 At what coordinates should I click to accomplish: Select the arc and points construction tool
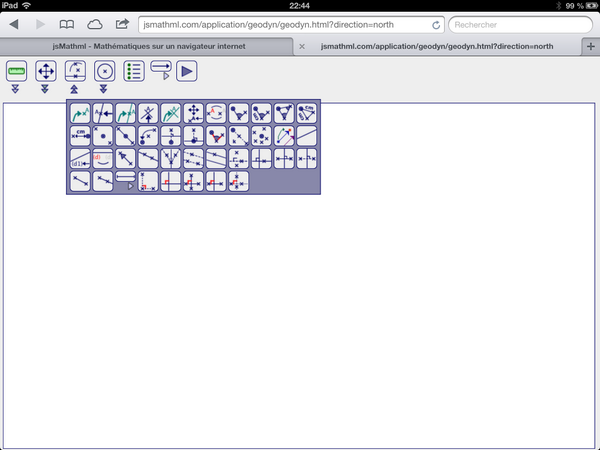tap(75, 71)
